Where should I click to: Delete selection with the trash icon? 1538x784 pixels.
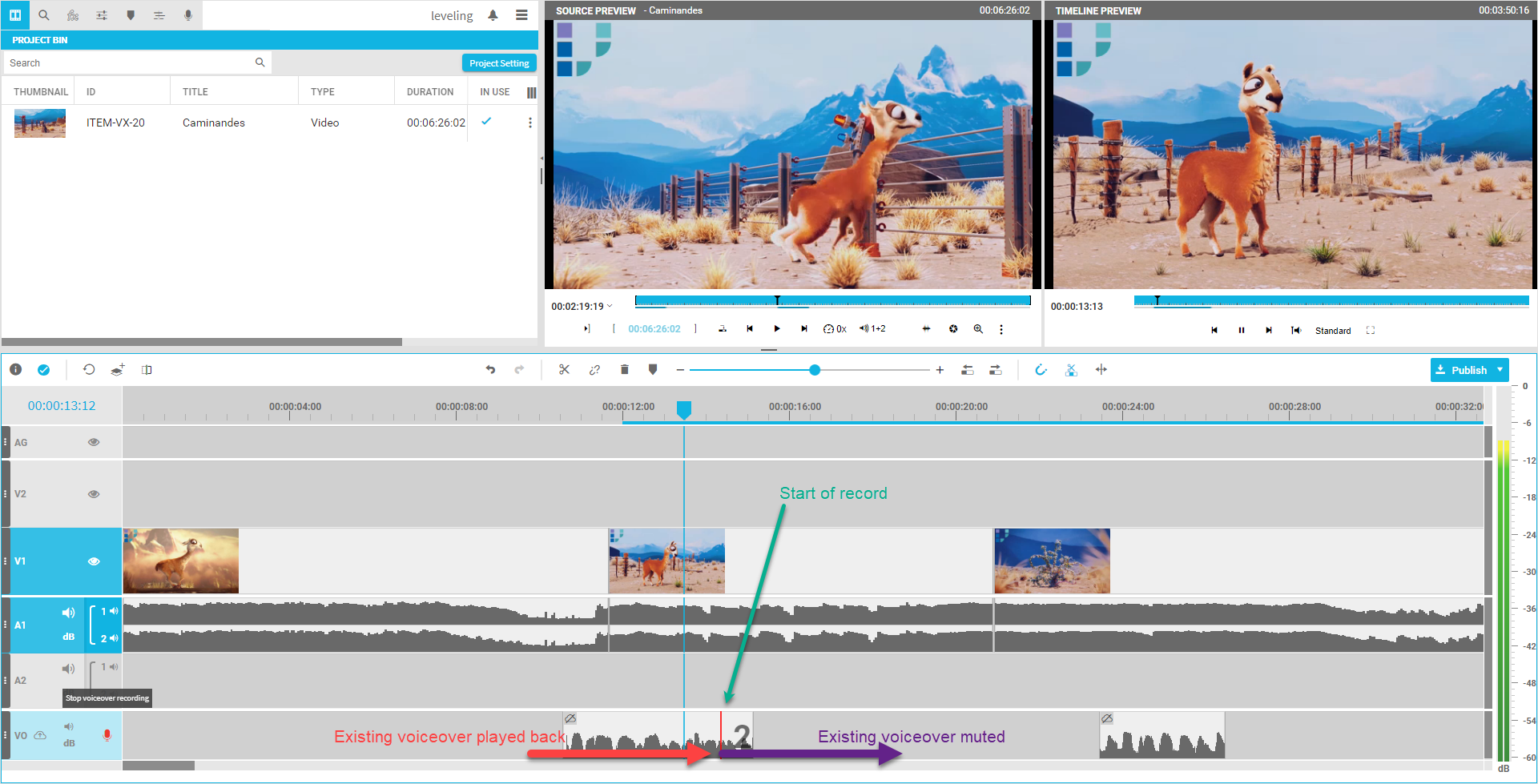tap(624, 370)
